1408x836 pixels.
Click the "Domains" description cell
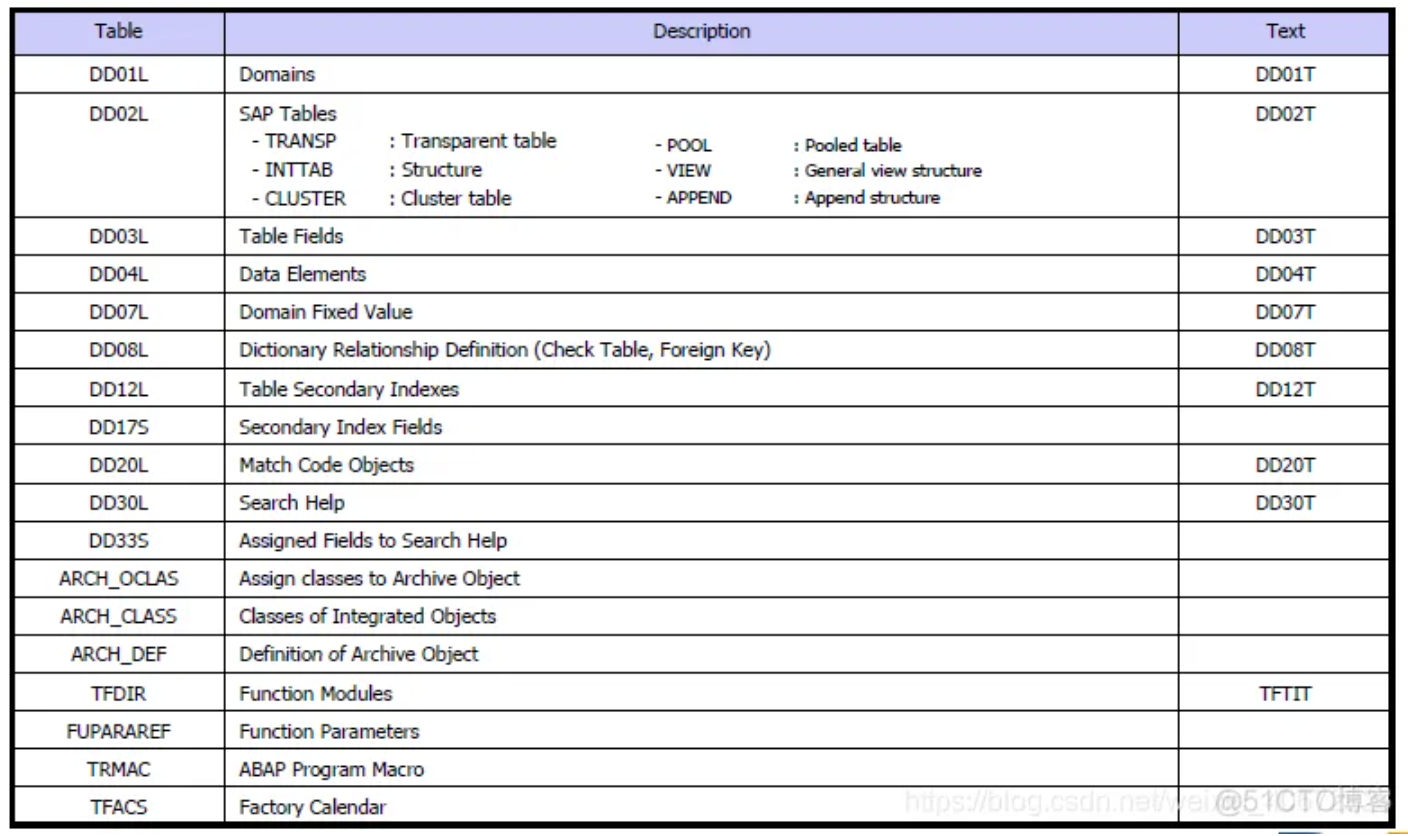277,74
